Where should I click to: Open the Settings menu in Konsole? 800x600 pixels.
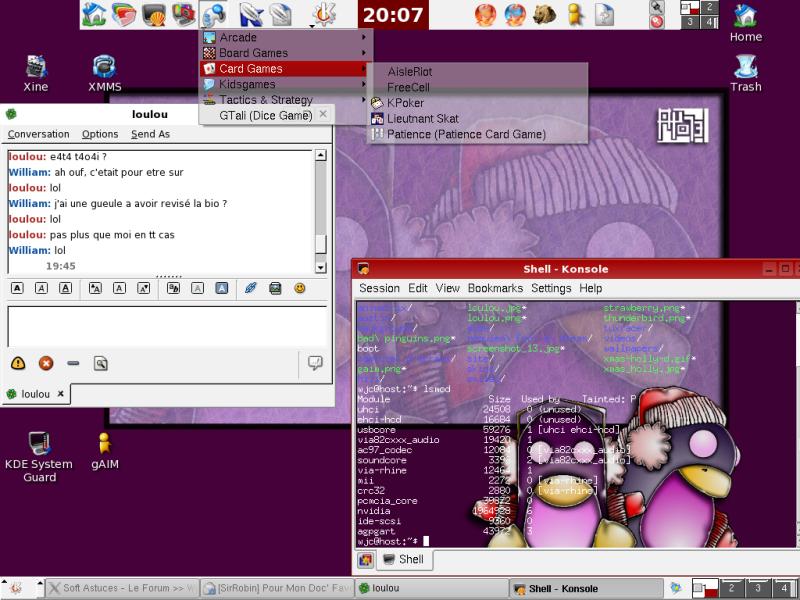coord(551,288)
